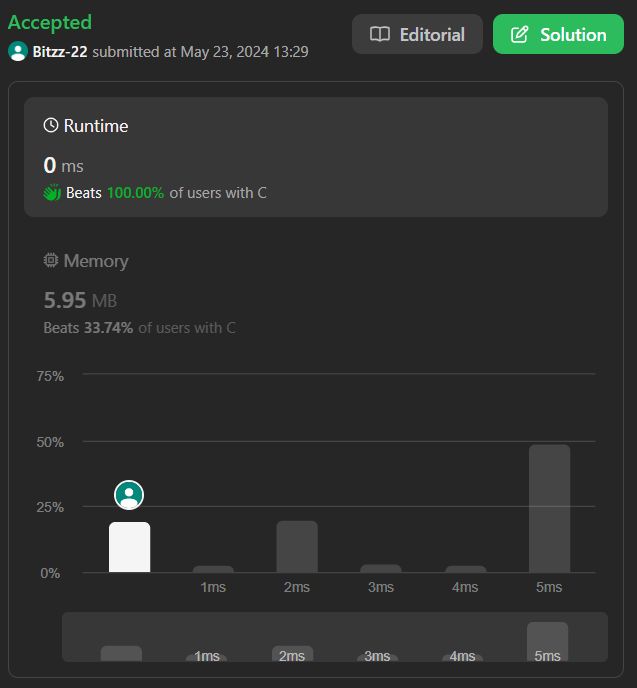The image size is (637, 688).
Task: Click the Editorial book icon
Action: [379, 34]
